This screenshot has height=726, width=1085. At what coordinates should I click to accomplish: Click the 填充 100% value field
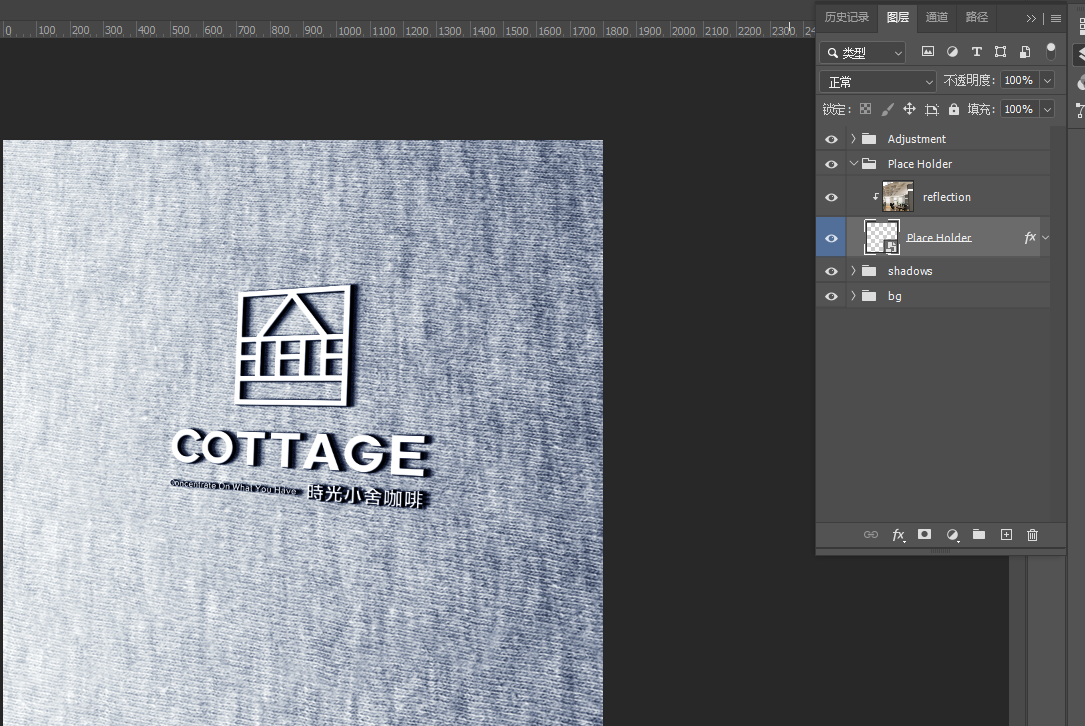[1019, 109]
